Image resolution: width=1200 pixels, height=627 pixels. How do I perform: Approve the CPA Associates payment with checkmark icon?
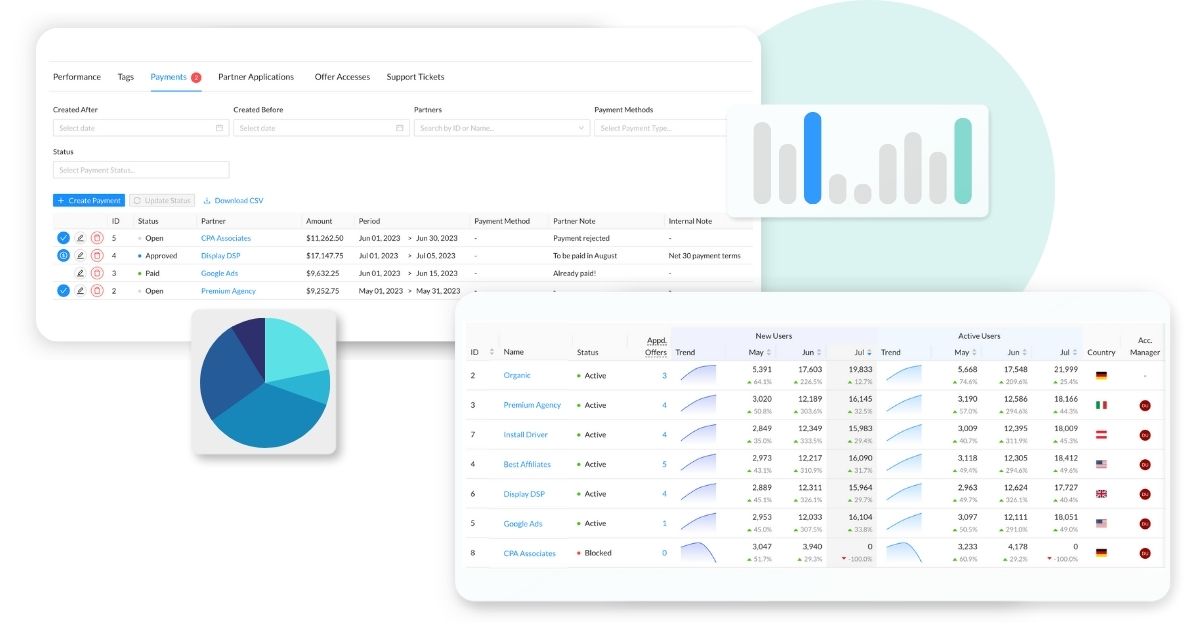click(63, 238)
